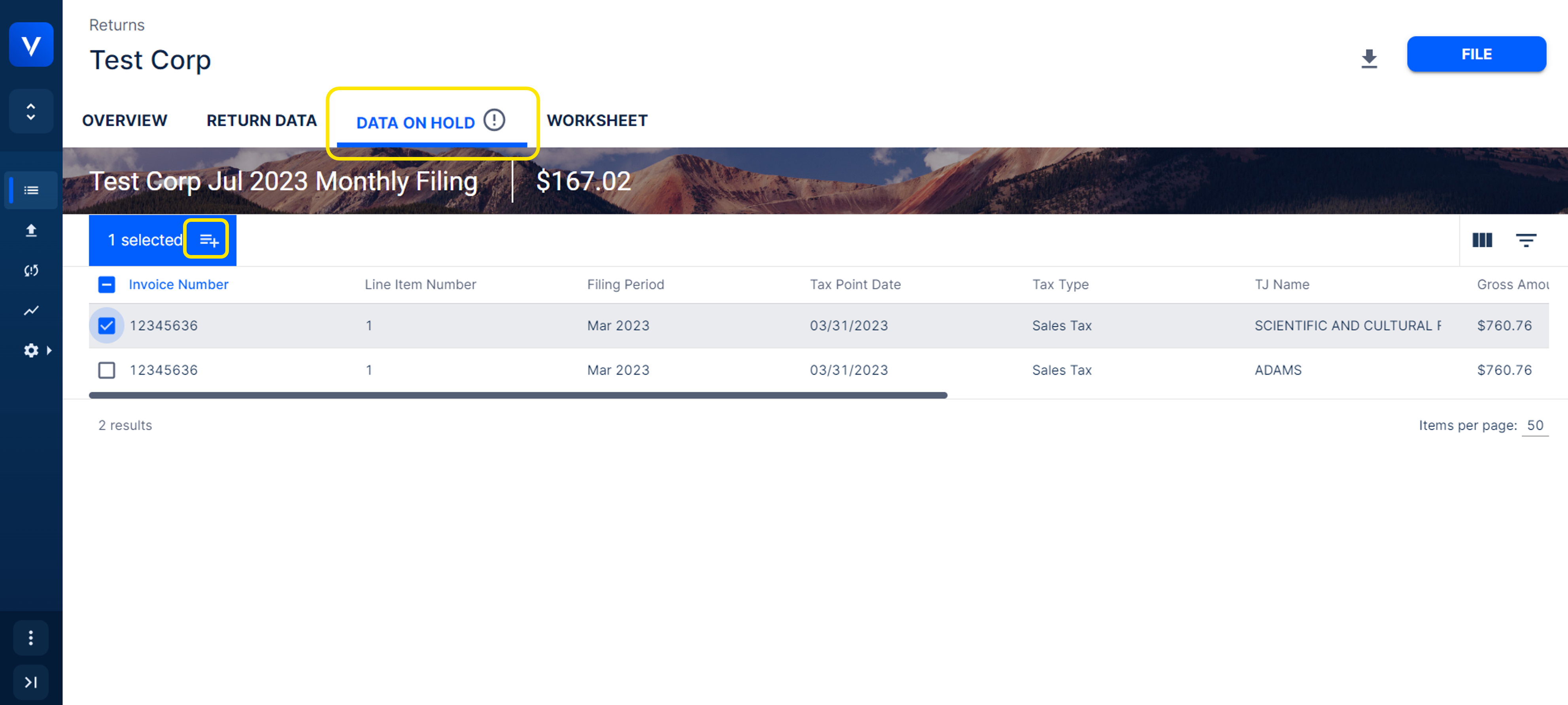
Task: Click the vertical three-dot more menu
Action: point(31,637)
